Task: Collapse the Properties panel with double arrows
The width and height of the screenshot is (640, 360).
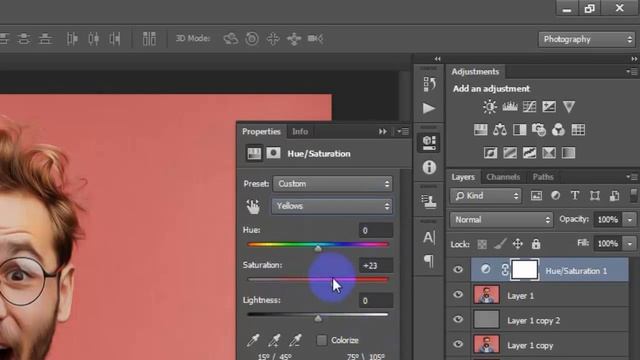Action: [382, 131]
